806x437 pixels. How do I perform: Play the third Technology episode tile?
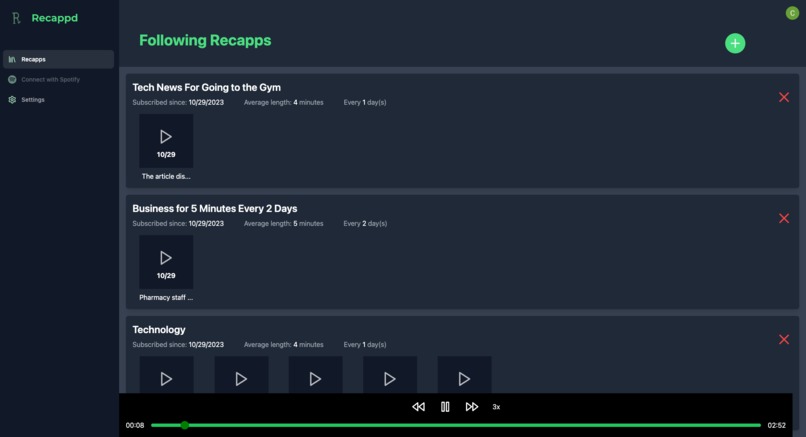tap(315, 375)
